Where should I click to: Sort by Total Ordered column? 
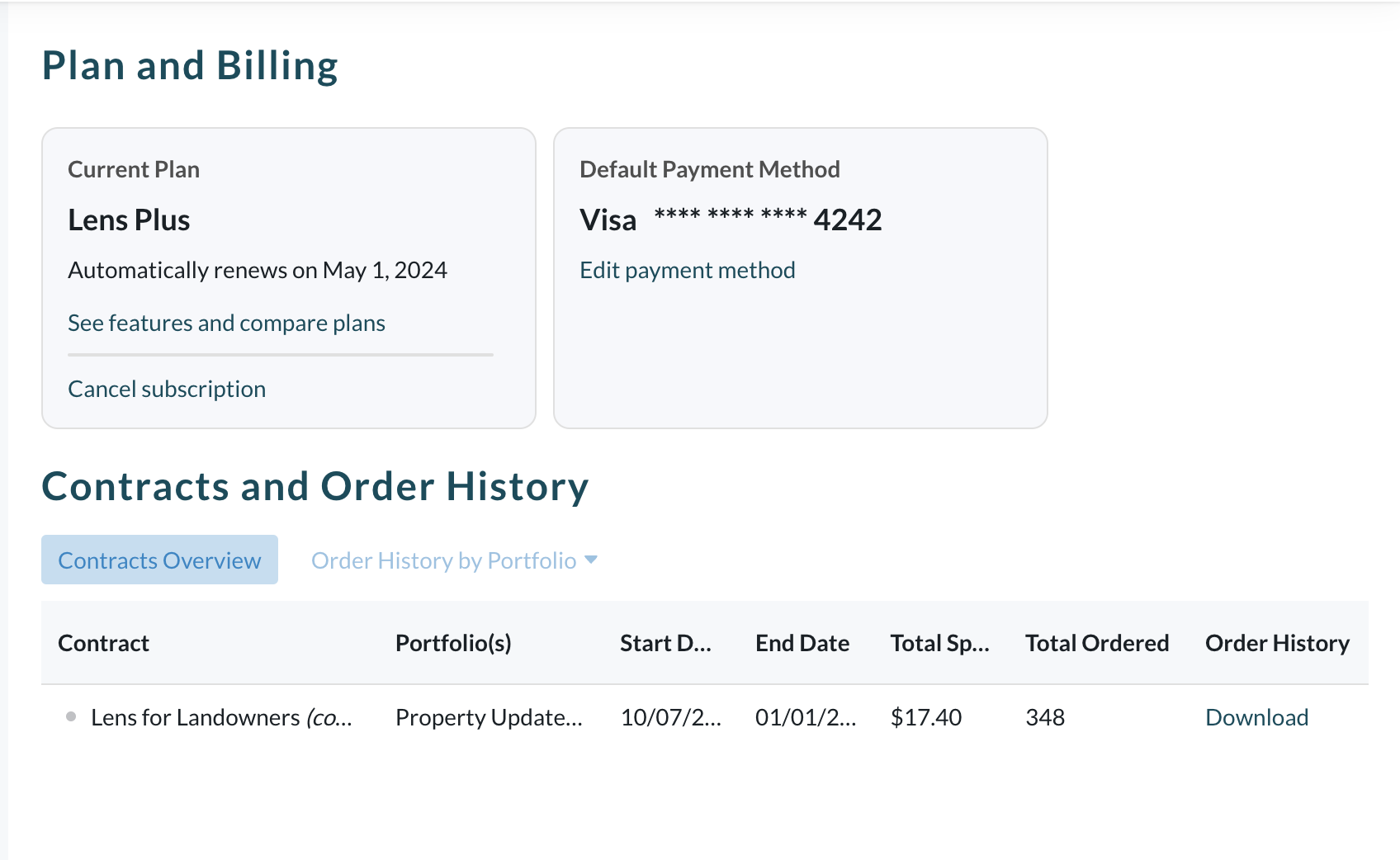(x=1097, y=643)
